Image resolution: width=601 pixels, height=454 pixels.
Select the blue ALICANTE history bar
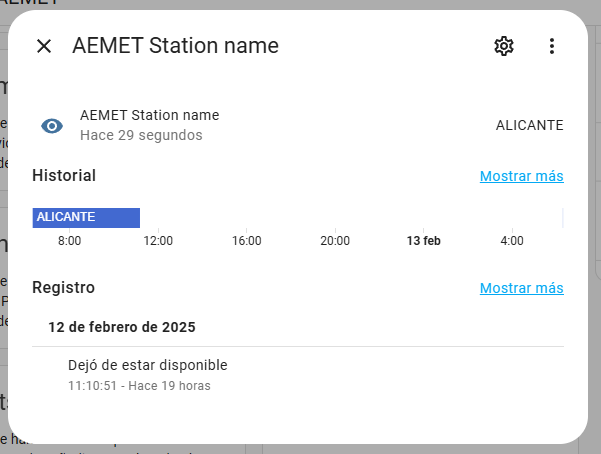86,218
